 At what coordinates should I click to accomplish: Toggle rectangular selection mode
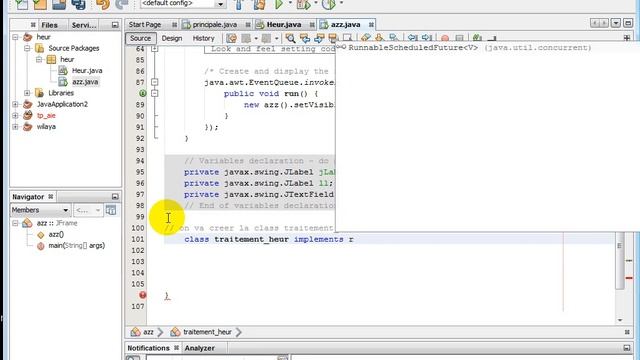click(347, 38)
